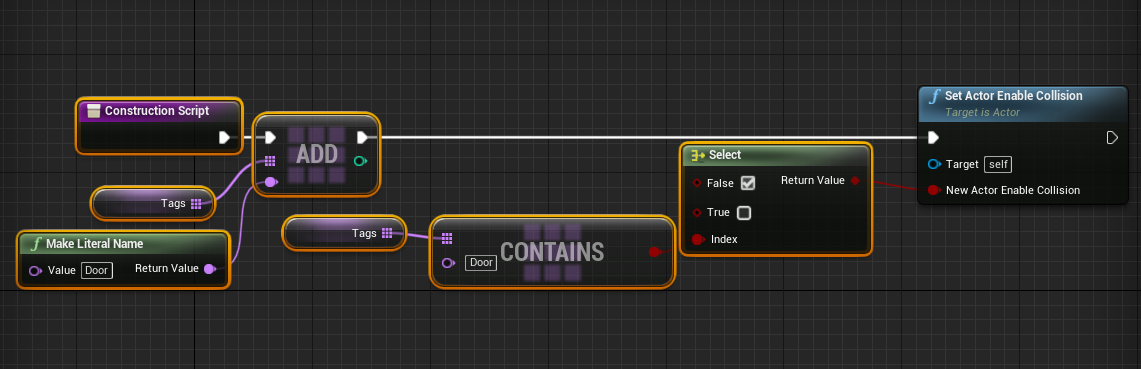Click Return Value label in Select node
Screen dimensions: 1141x369
pyautogui.click(x=813, y=180)
